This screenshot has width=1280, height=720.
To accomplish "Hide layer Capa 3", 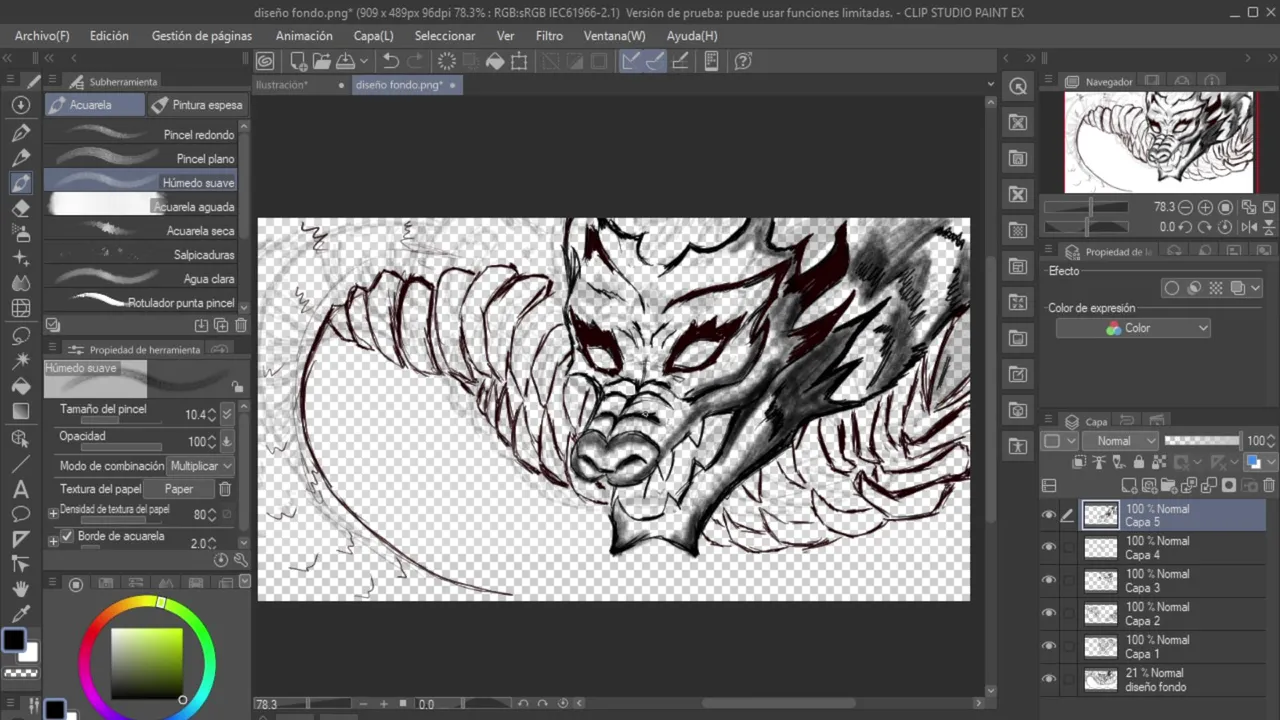I will (1048, 580).
